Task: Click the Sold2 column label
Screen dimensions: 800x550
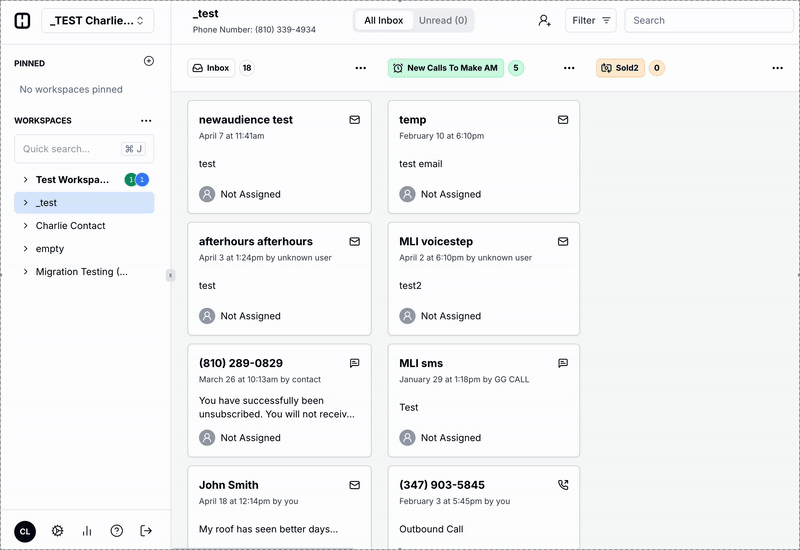Action: click(x=620, y=68)
